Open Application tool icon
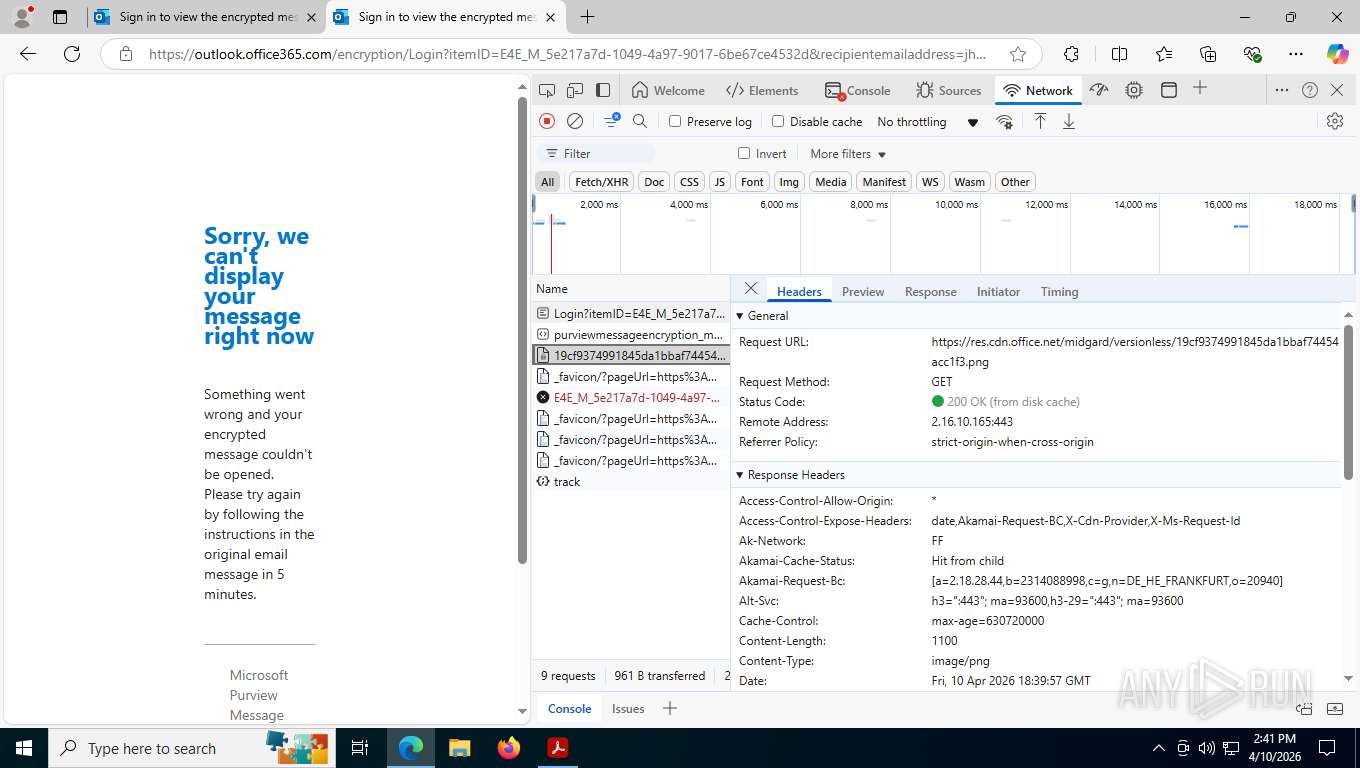This screenshot has width=1360, height=768. click(x=1169, y=90)
